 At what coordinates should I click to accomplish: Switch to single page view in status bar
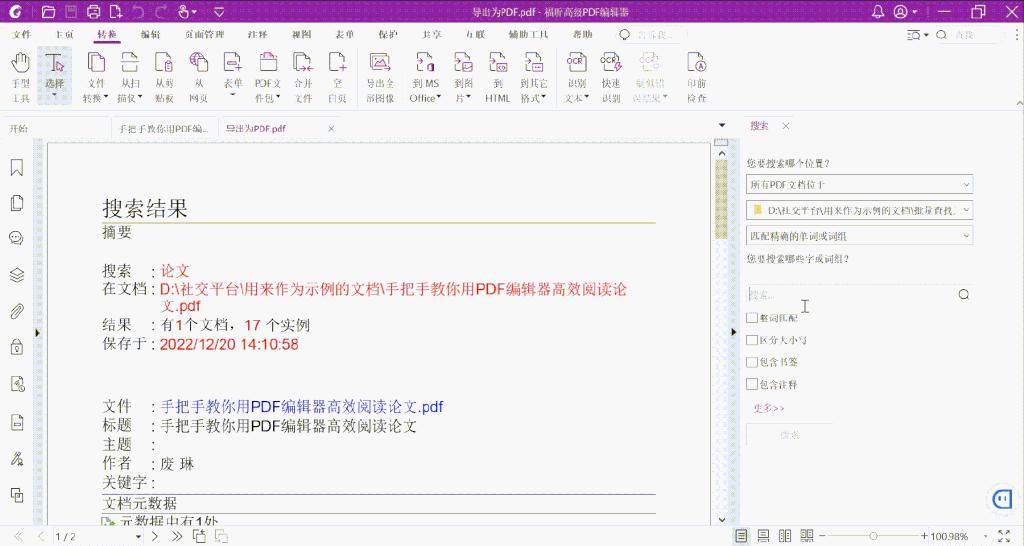click(x=741, y=536)
